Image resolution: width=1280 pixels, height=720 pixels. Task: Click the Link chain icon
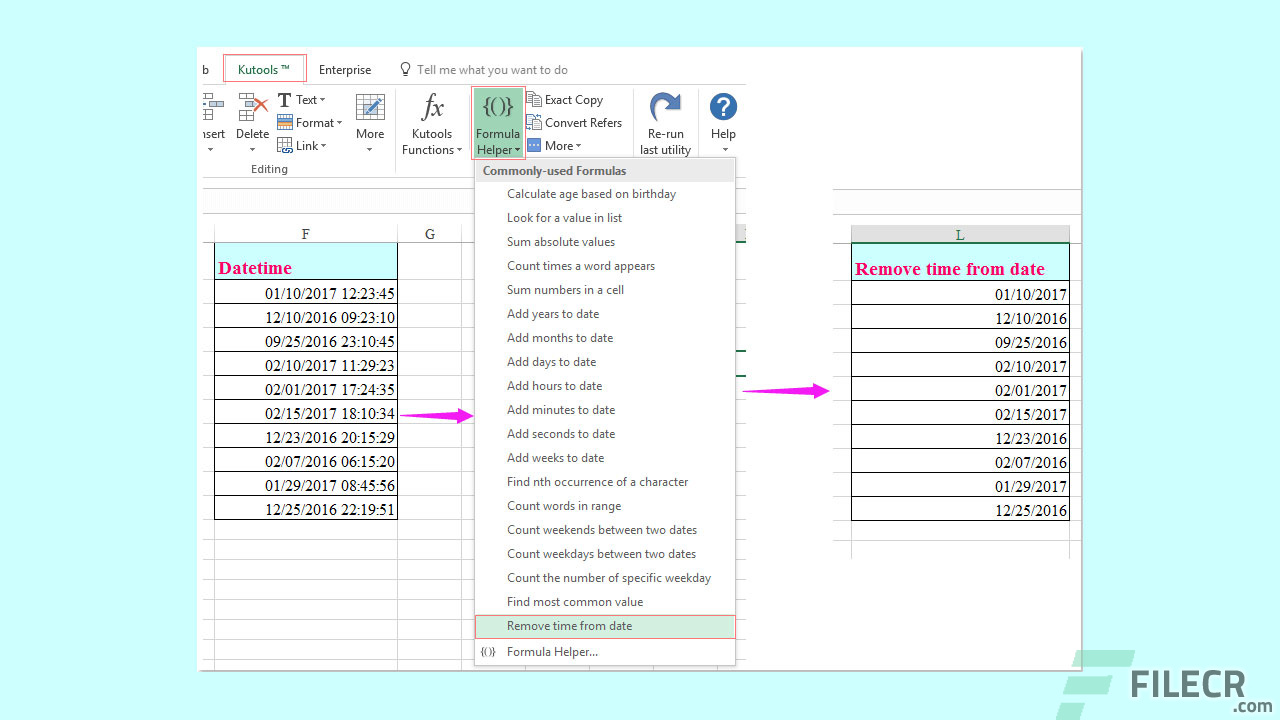[x=293, y=145]
